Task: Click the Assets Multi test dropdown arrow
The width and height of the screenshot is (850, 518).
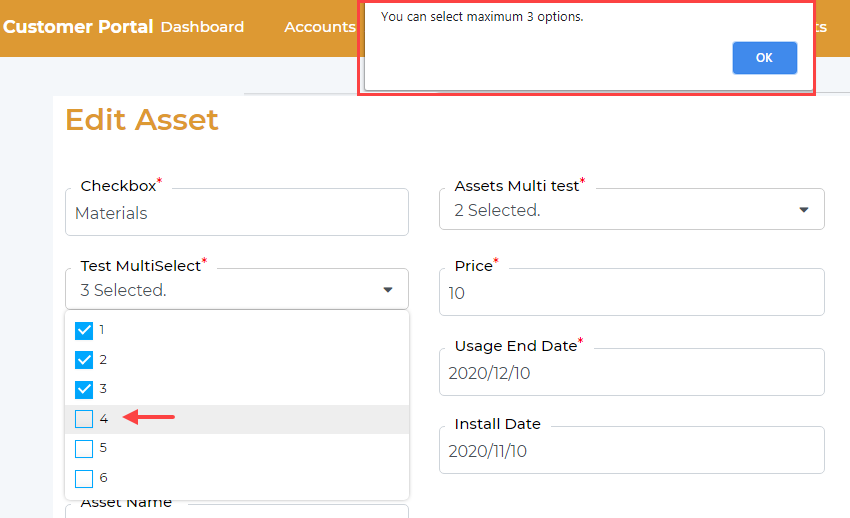Action: tap(803, 210)
